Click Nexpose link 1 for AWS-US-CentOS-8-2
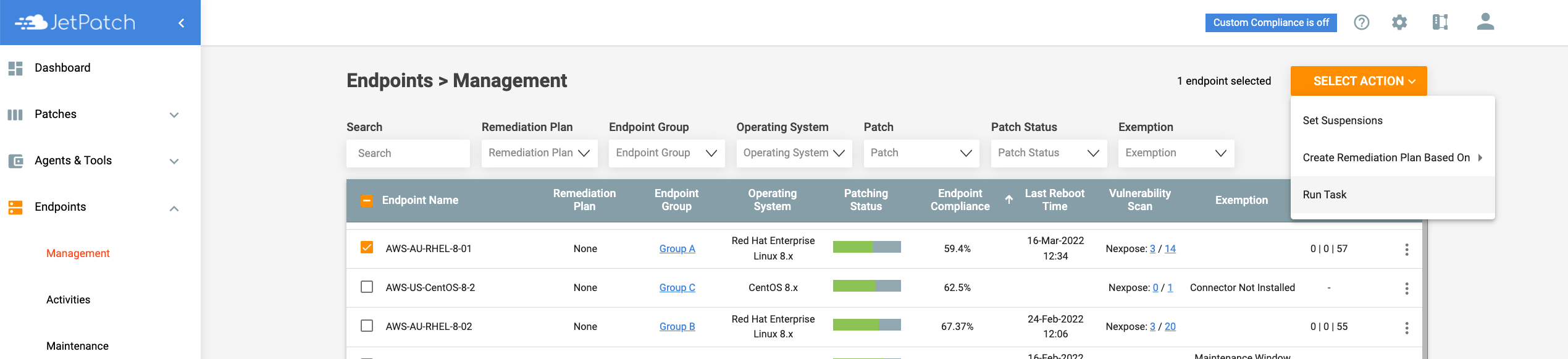 (1170, 287)
